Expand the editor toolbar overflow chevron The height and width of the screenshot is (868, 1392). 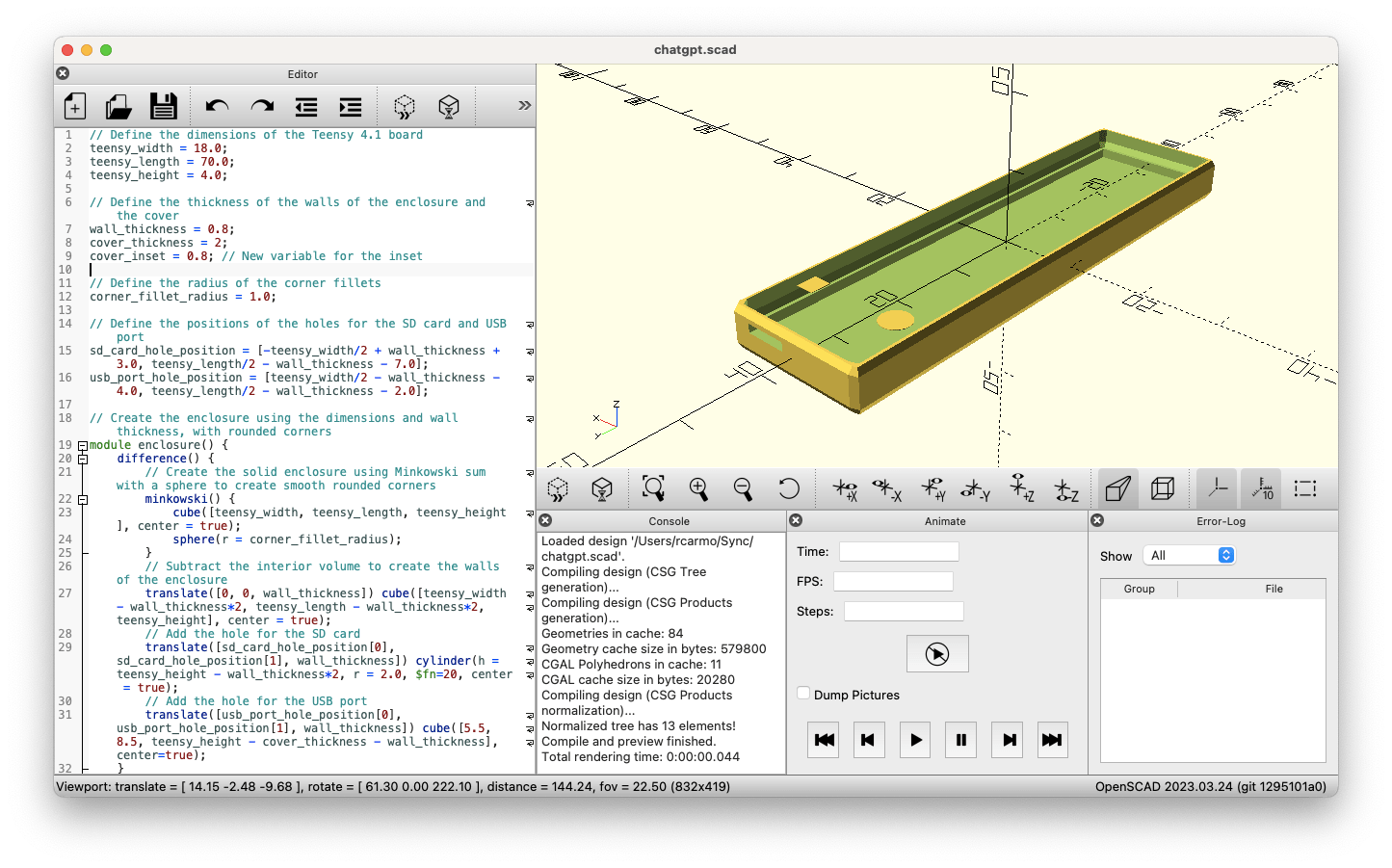tap(524, 105)
